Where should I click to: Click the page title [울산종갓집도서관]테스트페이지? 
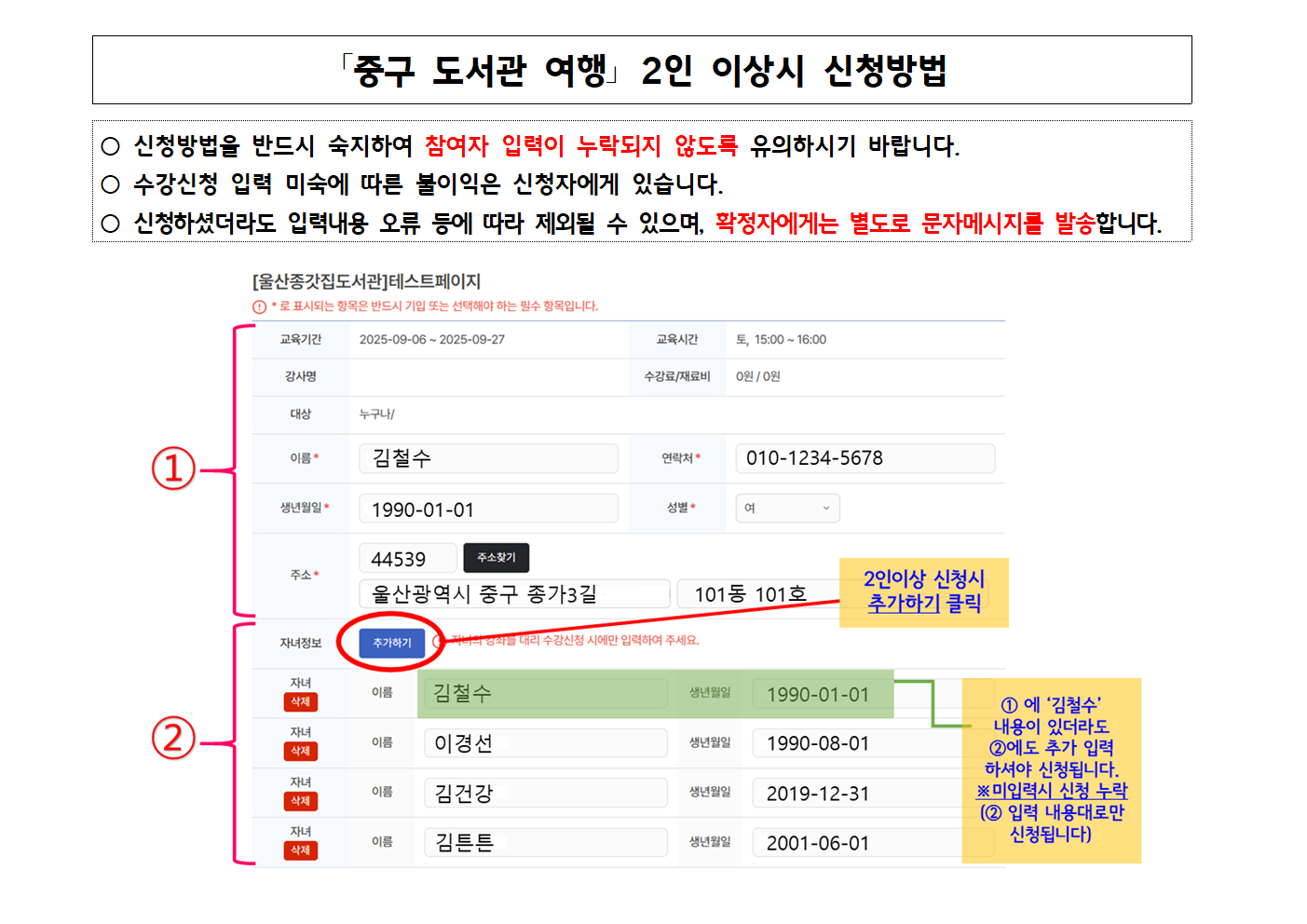click(x=366, y=281)
